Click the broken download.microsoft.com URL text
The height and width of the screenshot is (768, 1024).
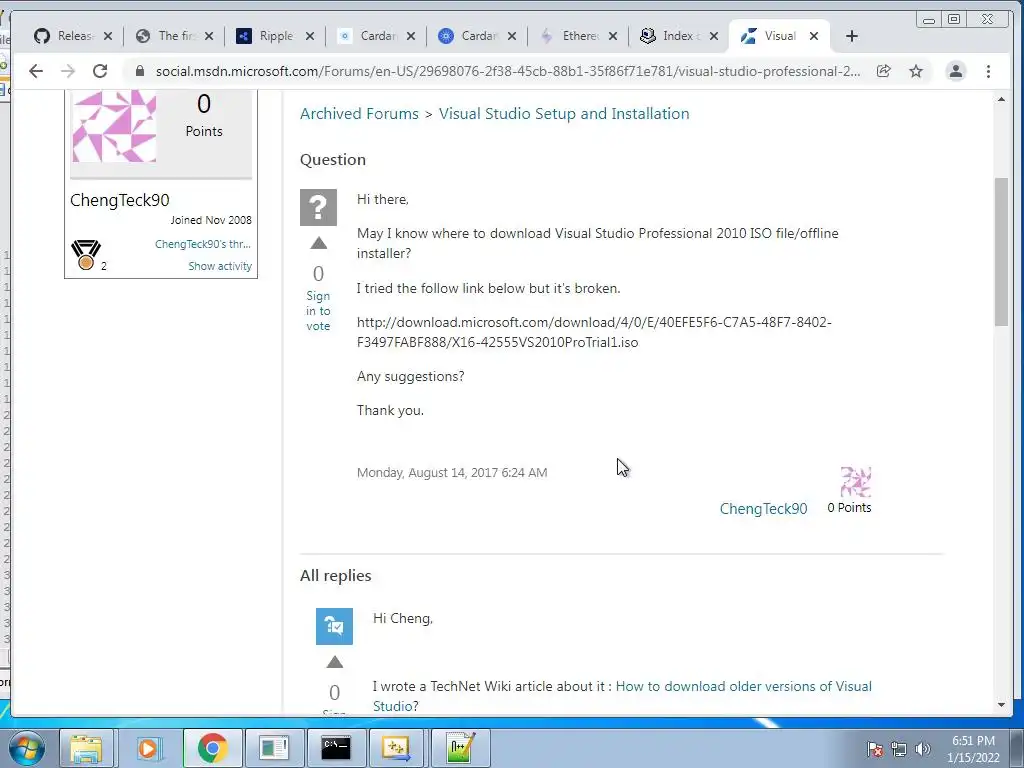click(594, 332)
